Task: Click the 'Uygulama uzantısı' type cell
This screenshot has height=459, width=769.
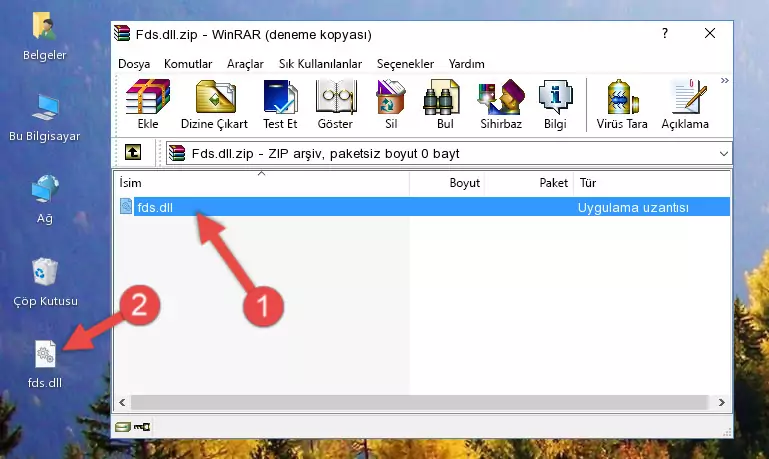Action: pyautogui.click(x=633, y=207)
